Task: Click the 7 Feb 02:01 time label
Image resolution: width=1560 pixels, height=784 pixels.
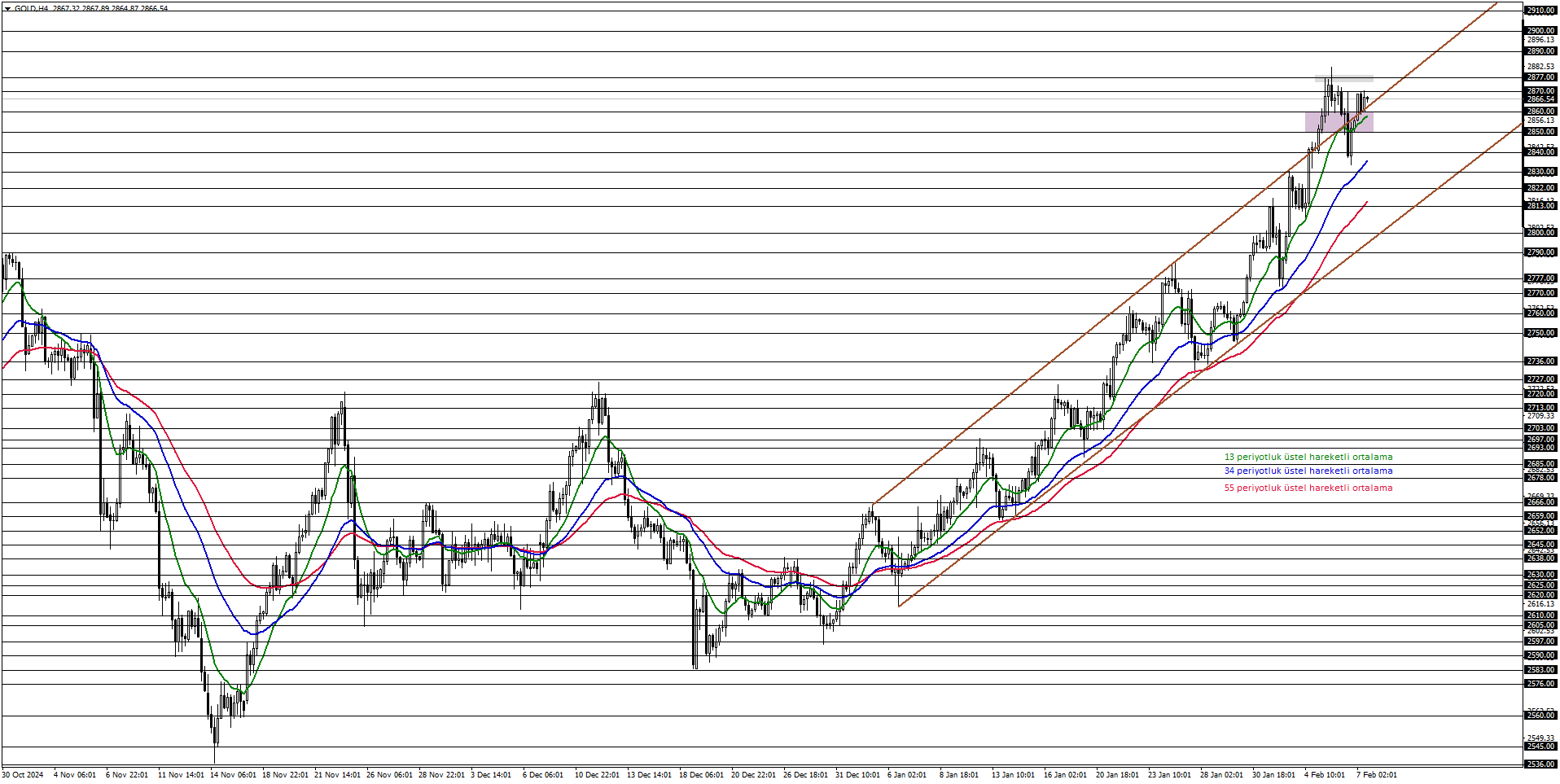Action: 1376,775
